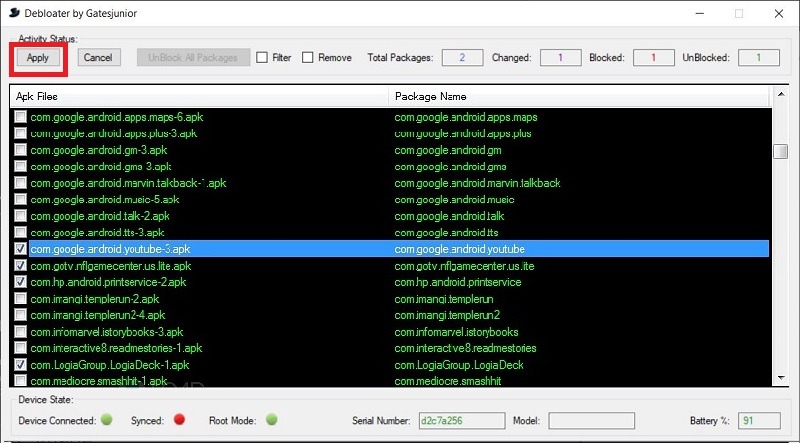Click the vertical scrollbar thumb
800x443 pixels.
(781, 151)
